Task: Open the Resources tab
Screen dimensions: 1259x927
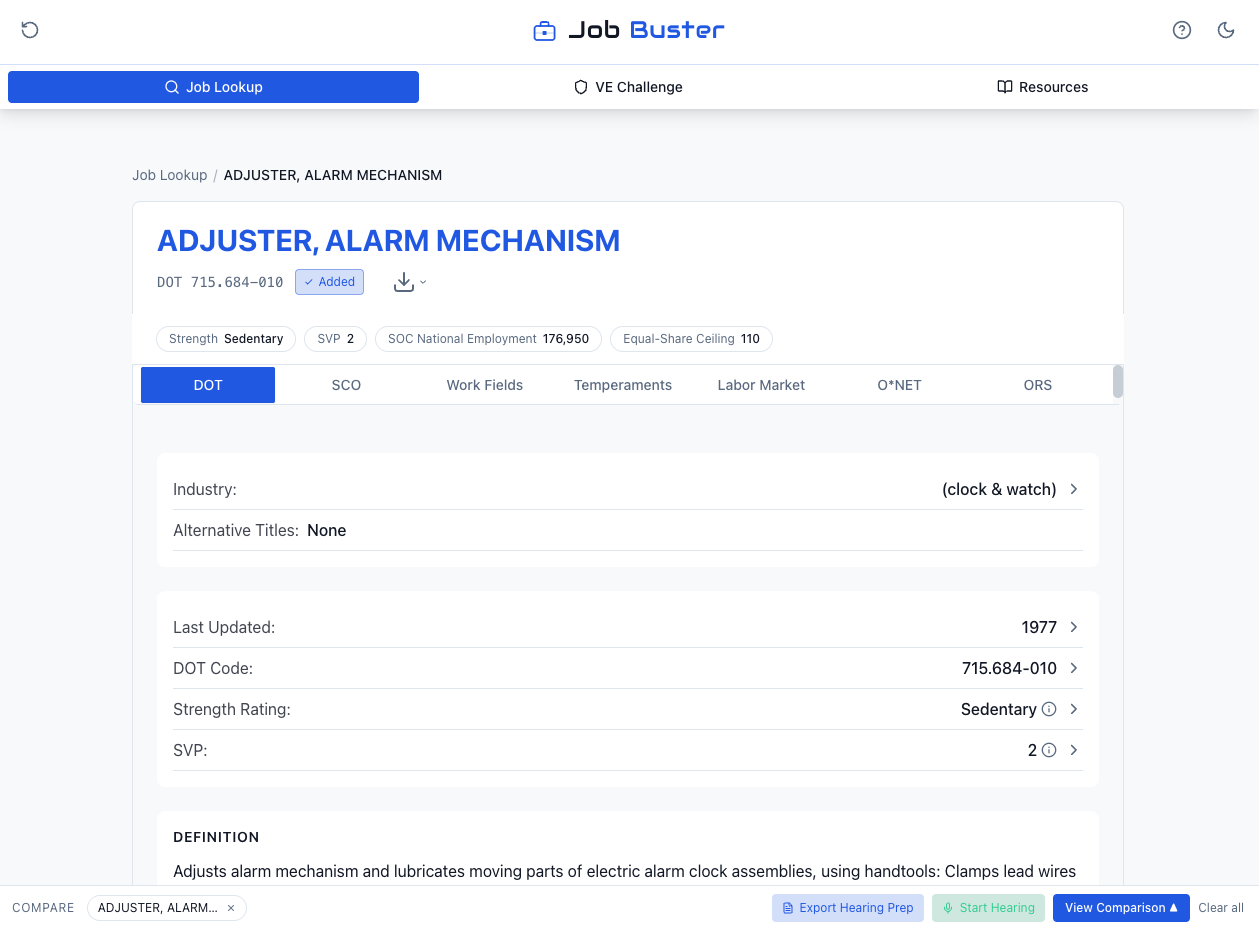Action: (1043, 87)
